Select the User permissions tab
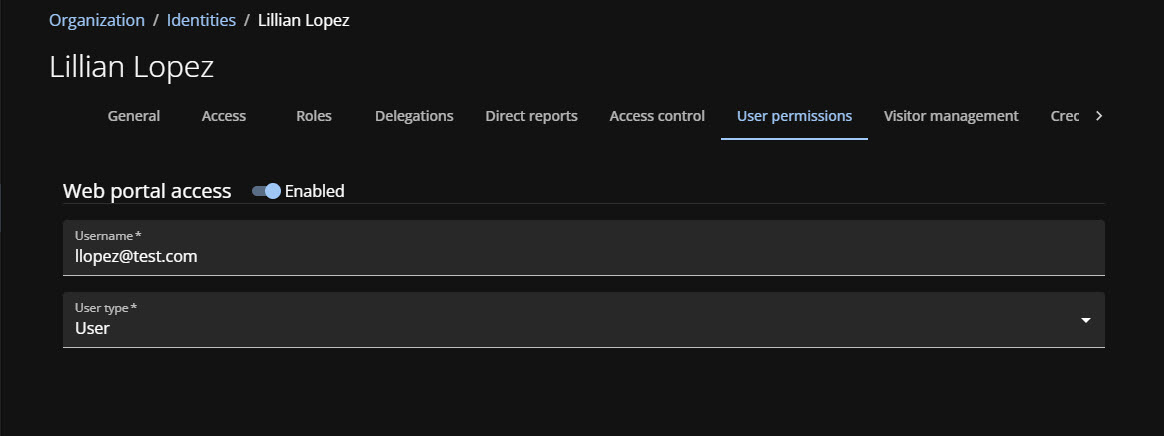The width and height of the screenshot is (1164, 436). (x=794, y=116)
